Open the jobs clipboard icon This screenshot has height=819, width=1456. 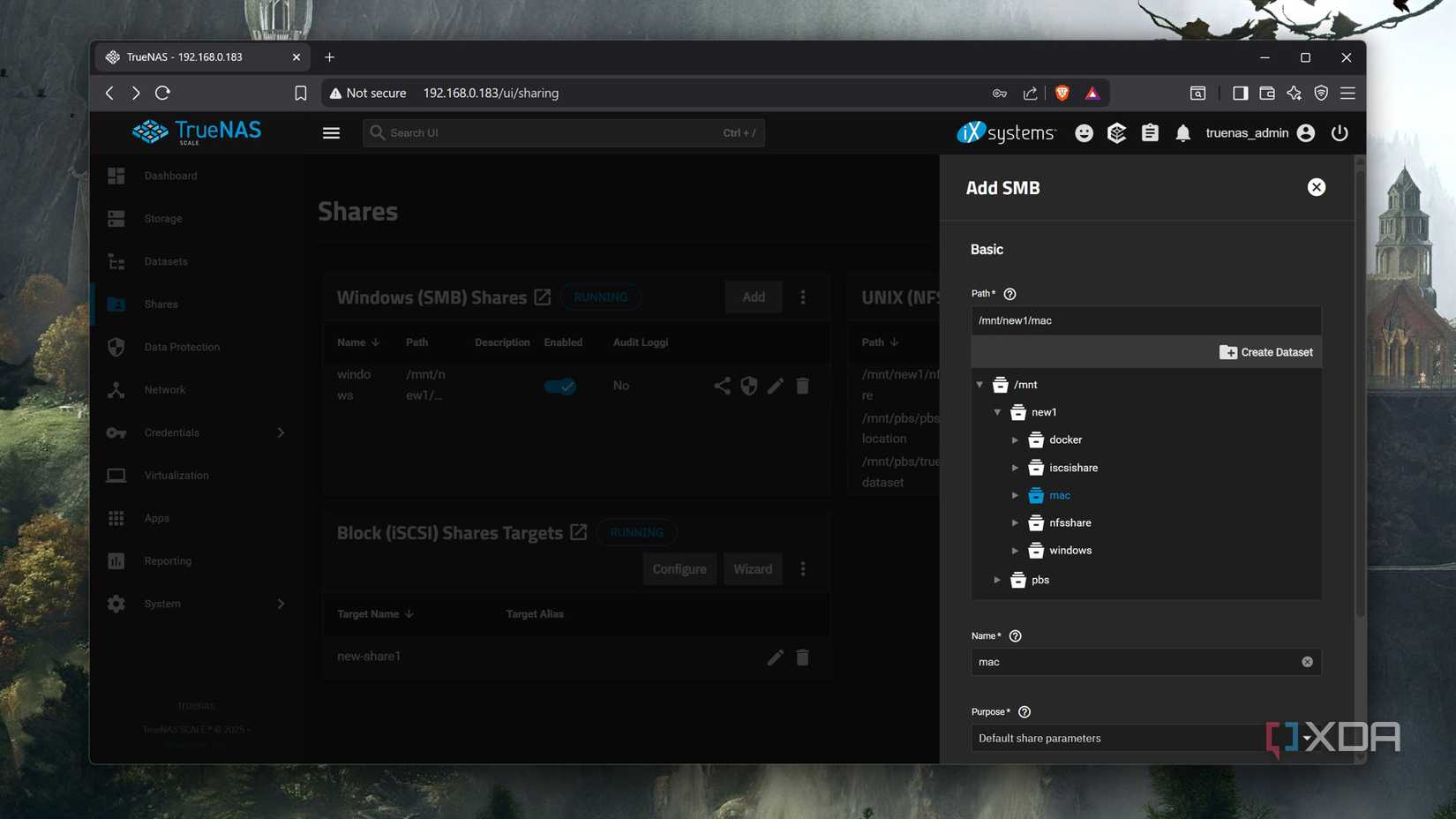[x=1150, y=133]
